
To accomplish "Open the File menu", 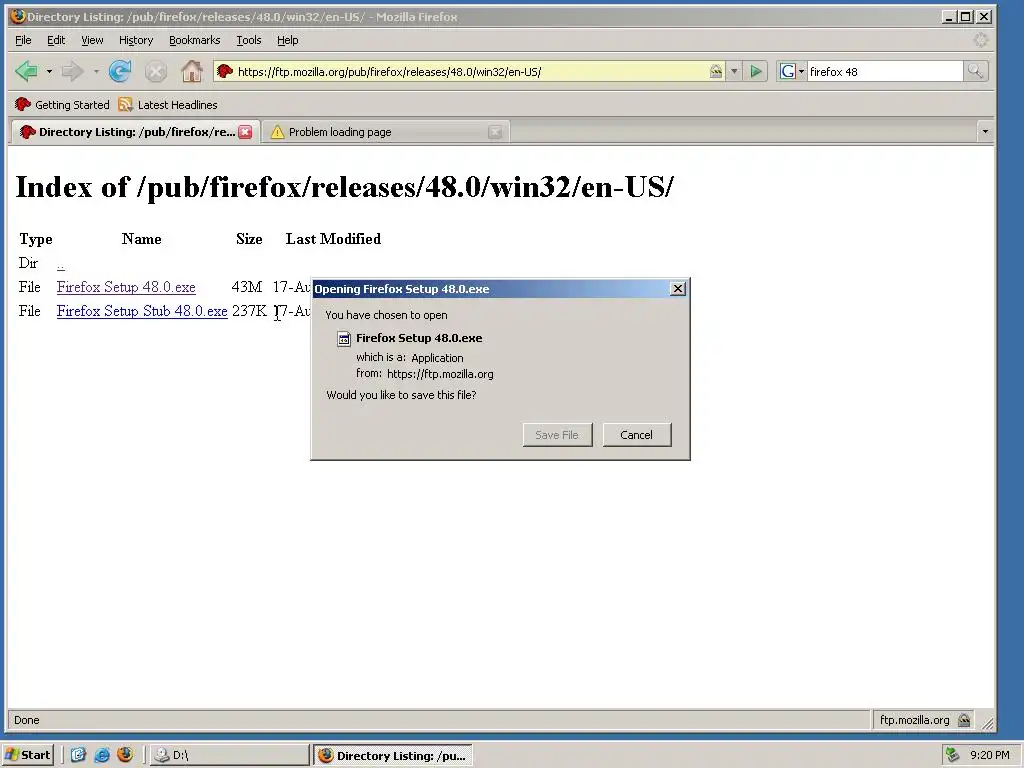I will tap(23, 40).
